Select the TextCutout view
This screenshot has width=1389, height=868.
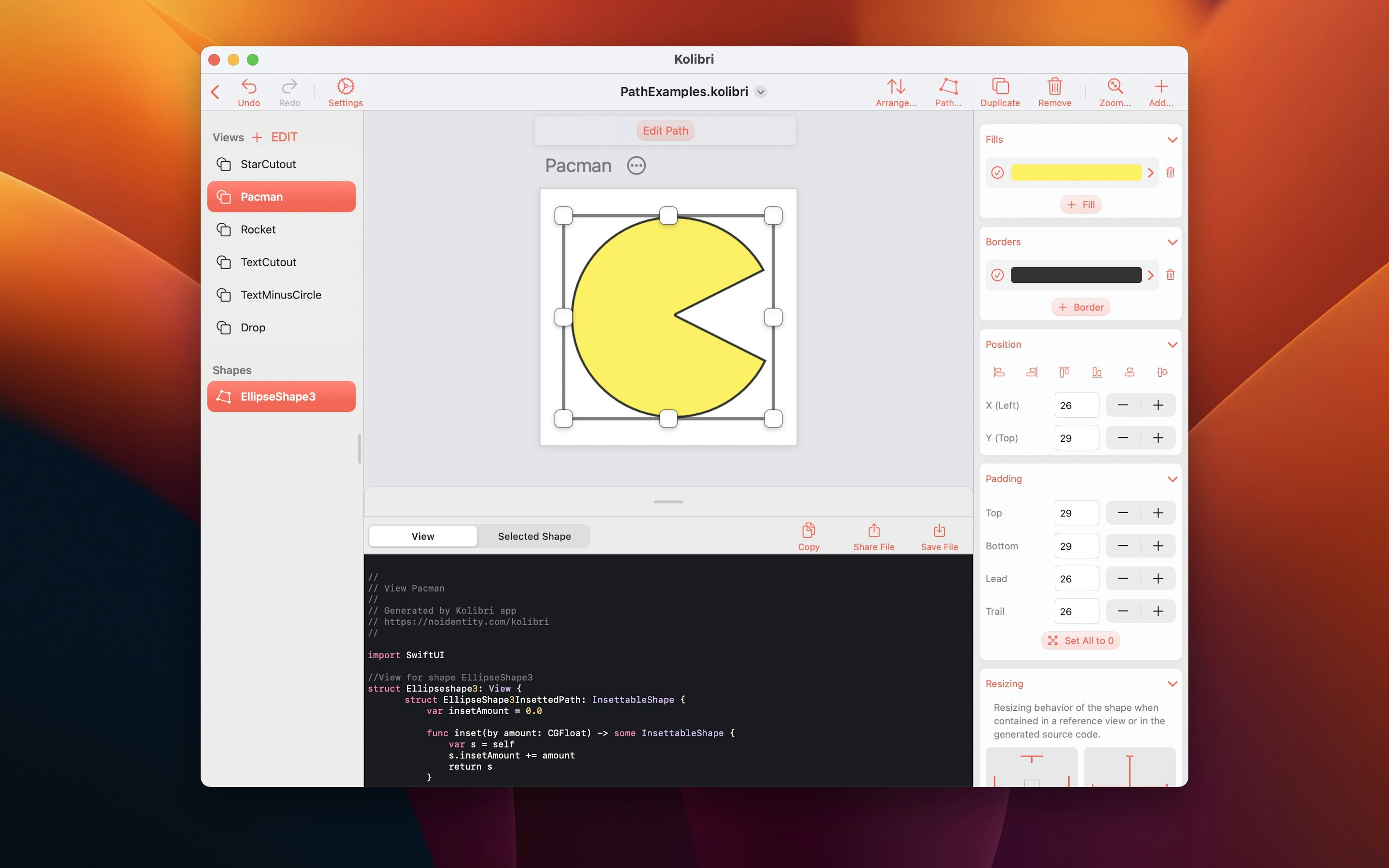[x=281, y=262]
